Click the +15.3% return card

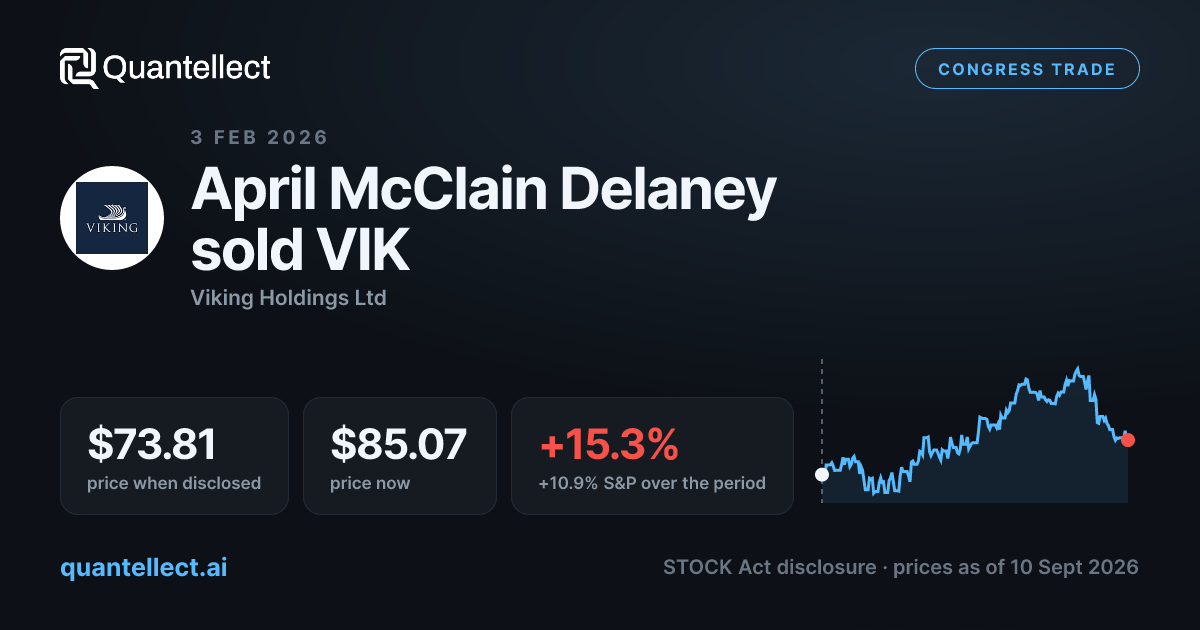pos(652,456)
